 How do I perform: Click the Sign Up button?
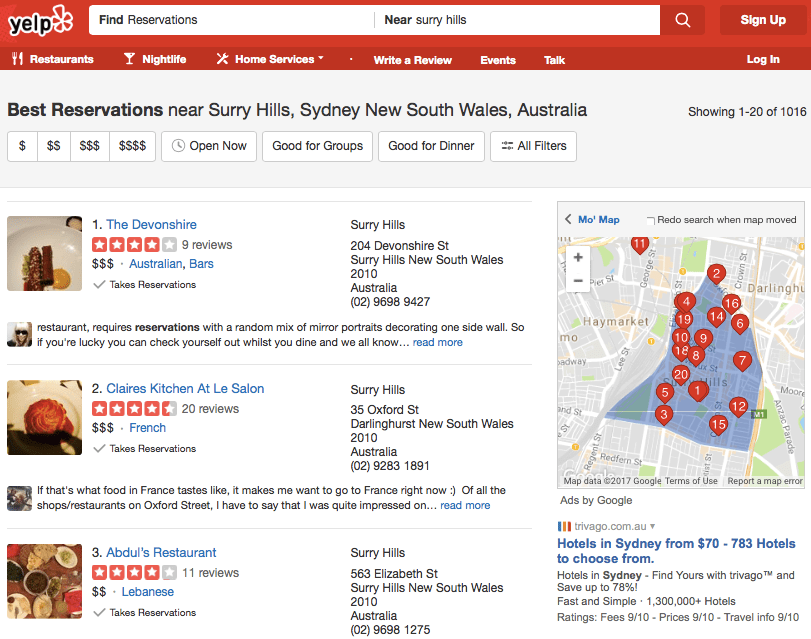(763, 20)
